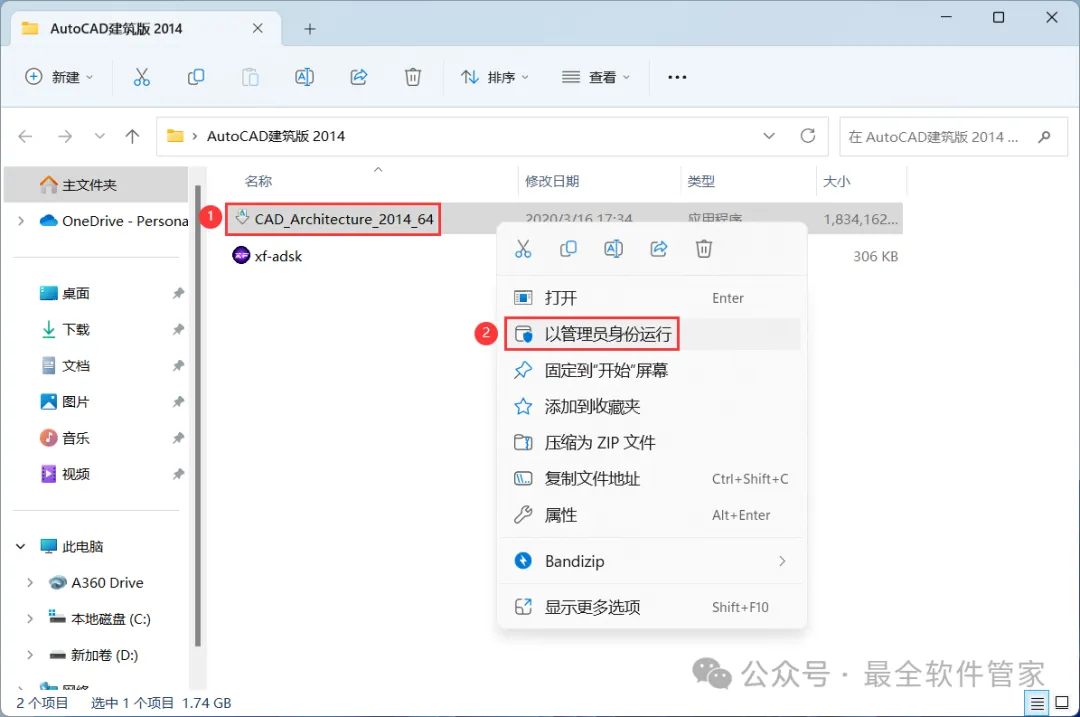This screenshot has width=1080, height=717.
Task: Click the Delete trash icon in the toolbar
Action: click(413, 77)
